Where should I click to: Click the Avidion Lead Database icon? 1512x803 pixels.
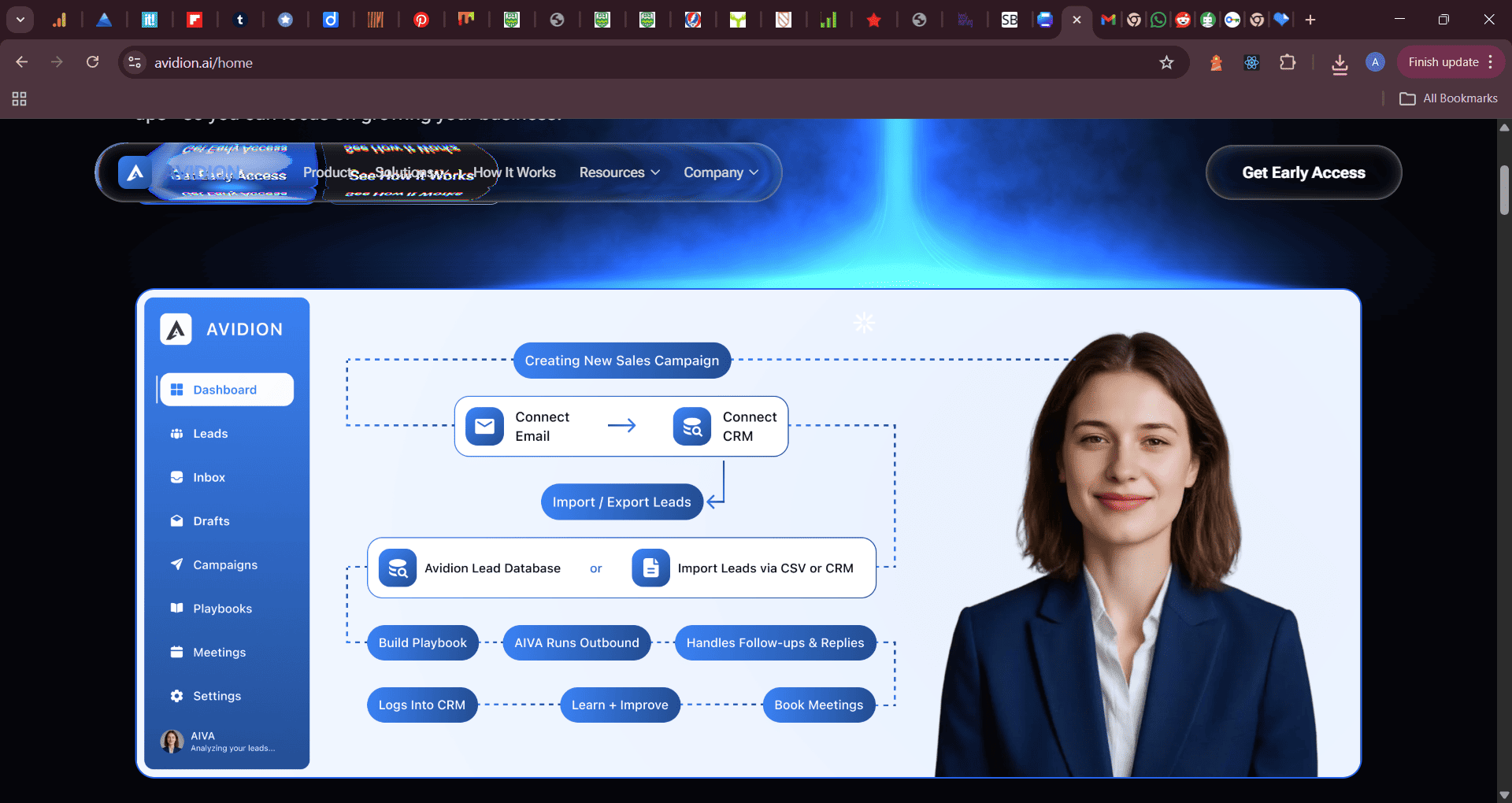[398, 568]
